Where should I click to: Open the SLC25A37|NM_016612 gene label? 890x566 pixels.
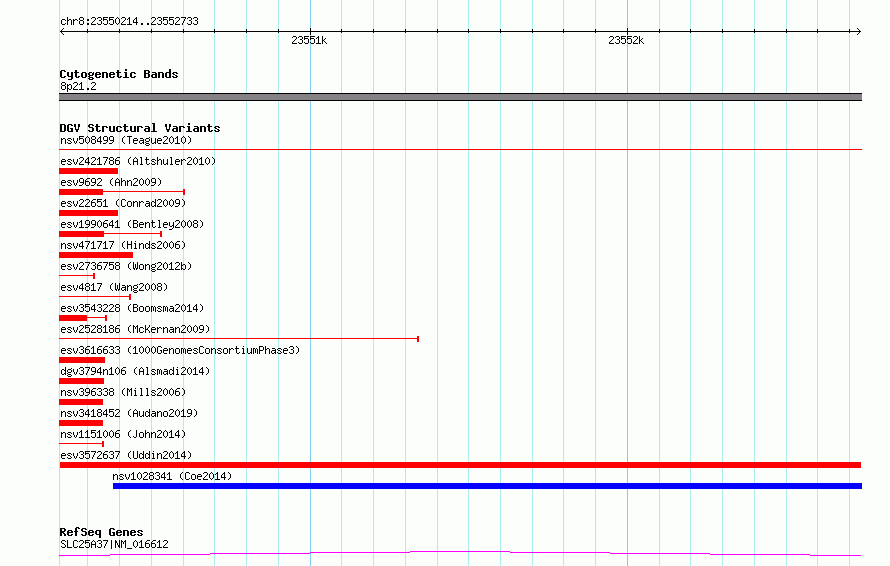pos(114,544)
